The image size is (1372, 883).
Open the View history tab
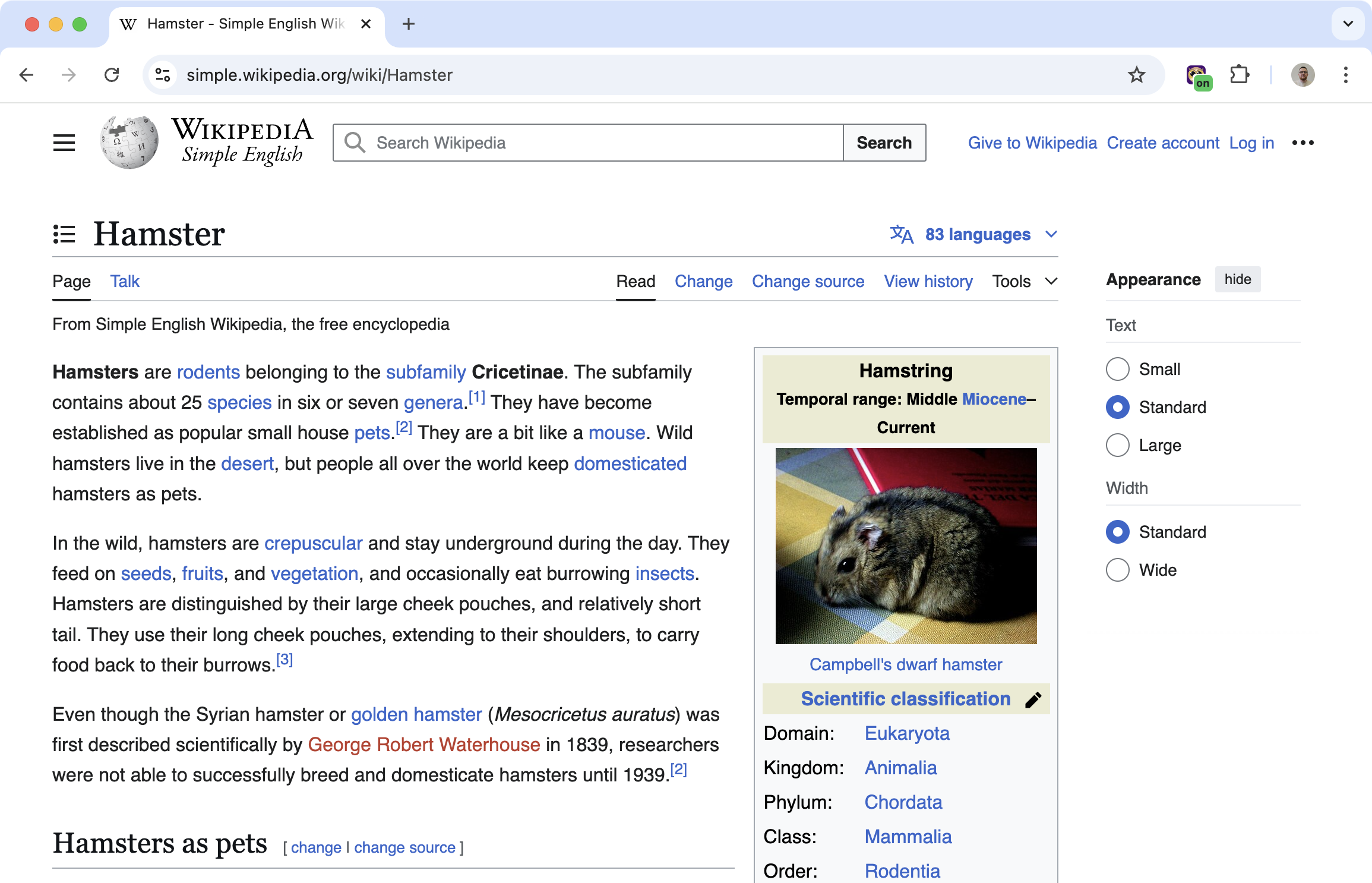click(x=928, y=281)
